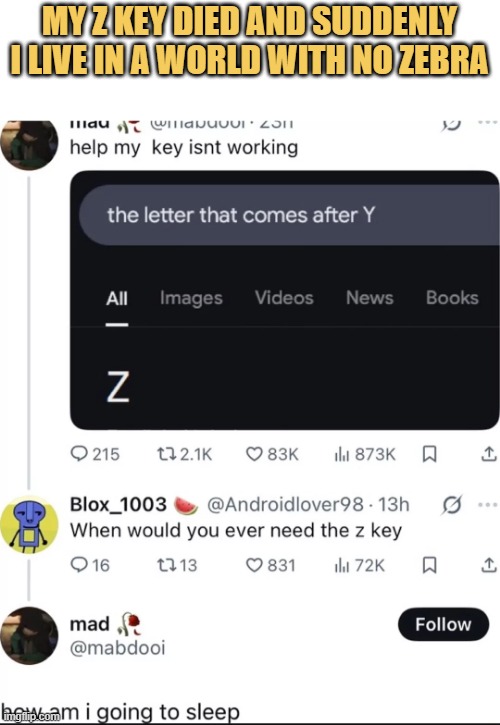
Task: Switch to the Videos search tab
Action: point(284,298)
